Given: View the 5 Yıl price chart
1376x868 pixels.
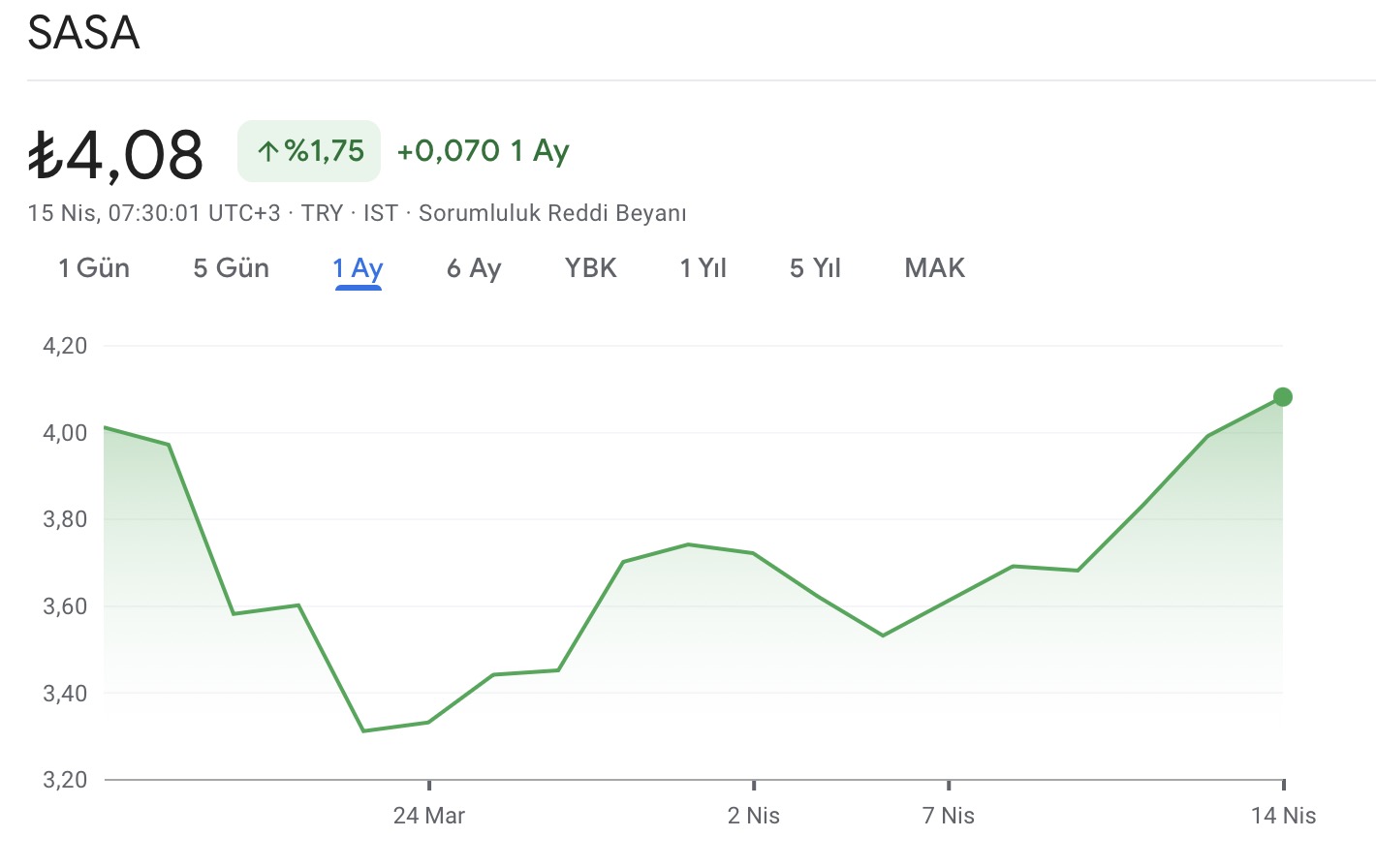Looking at the screenshot, I should pos(816,268).
